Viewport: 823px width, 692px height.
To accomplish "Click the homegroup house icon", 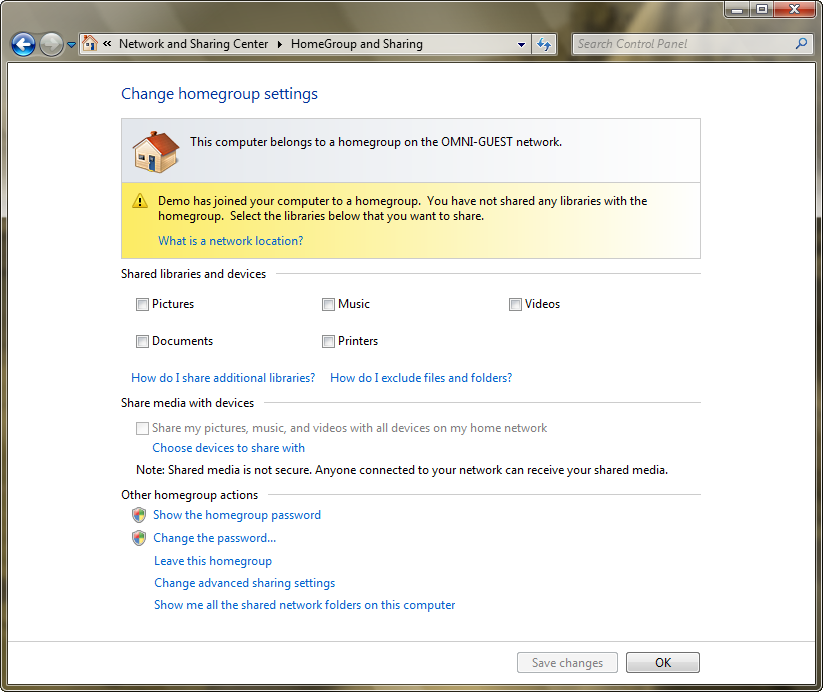I will pos(155,152).
